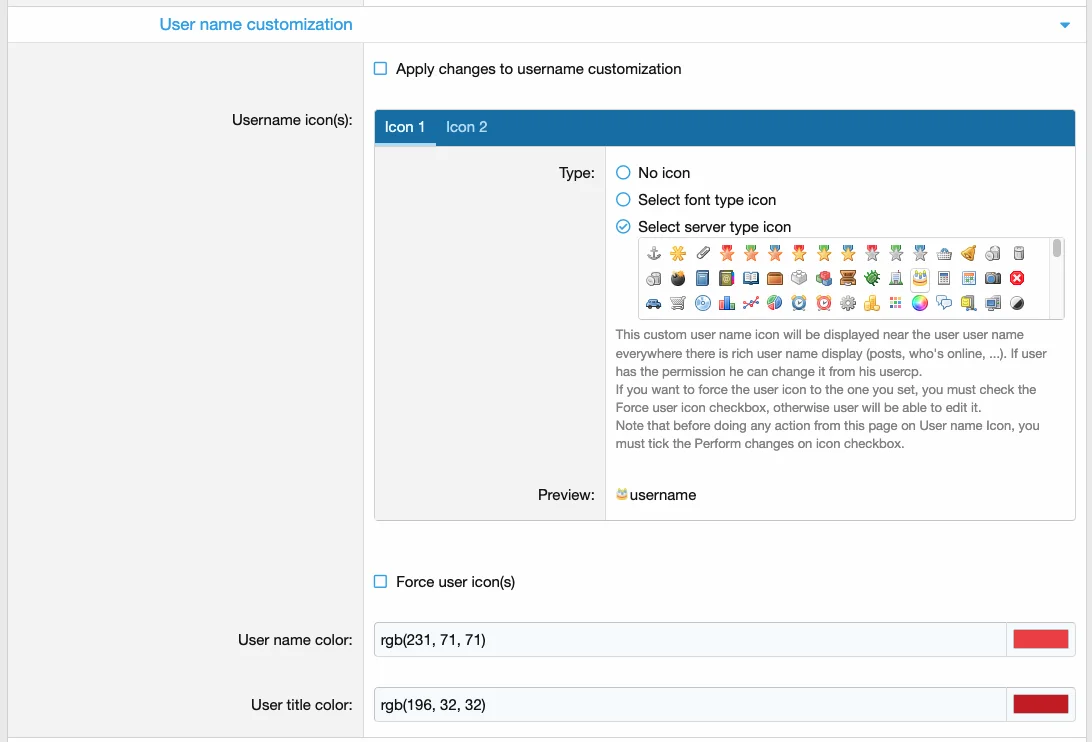The height and width of the screenshot is (742, 1092).
Task: Choose the green bug icon
Action: coord(872,278)
